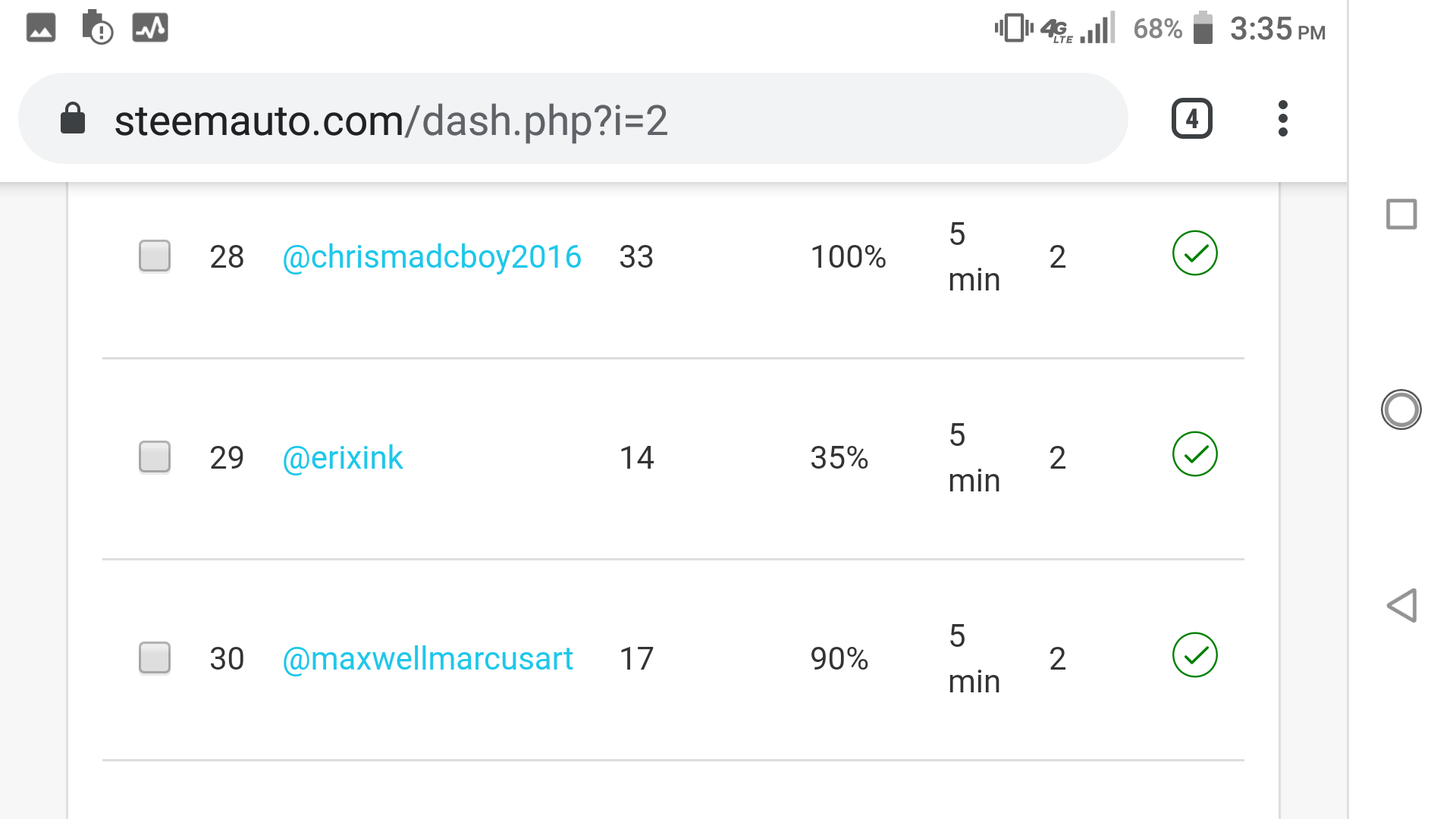The height and width of the screenshot is (819, 1456).
Task: Check the box for row 30
Action: point(155,658)
